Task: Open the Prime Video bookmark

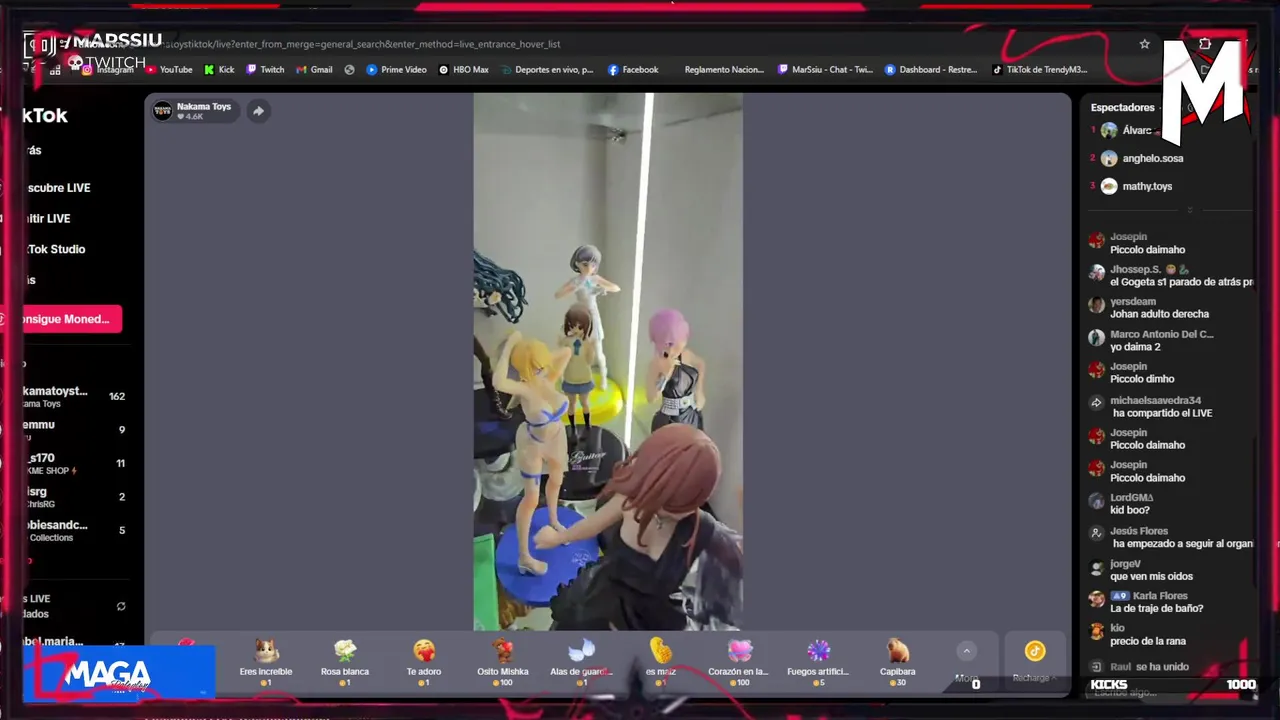Action: tap(396, 70)
